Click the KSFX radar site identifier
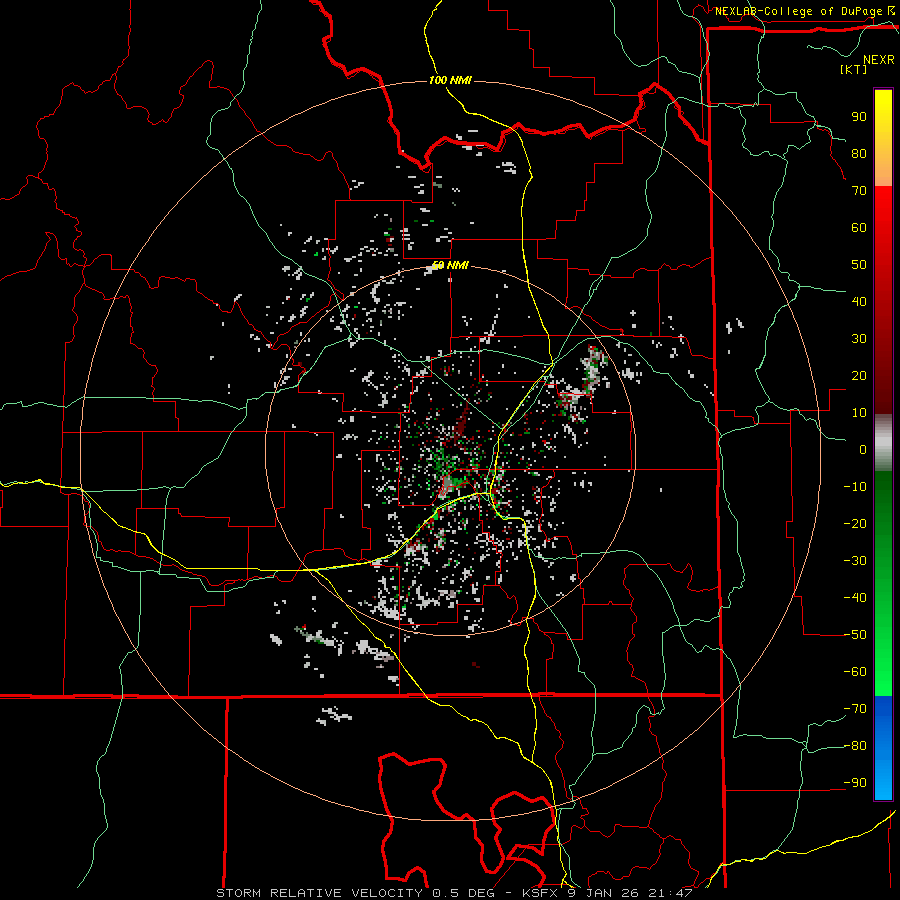This screenshot has width=900, height=900. [x=541, y=893]
